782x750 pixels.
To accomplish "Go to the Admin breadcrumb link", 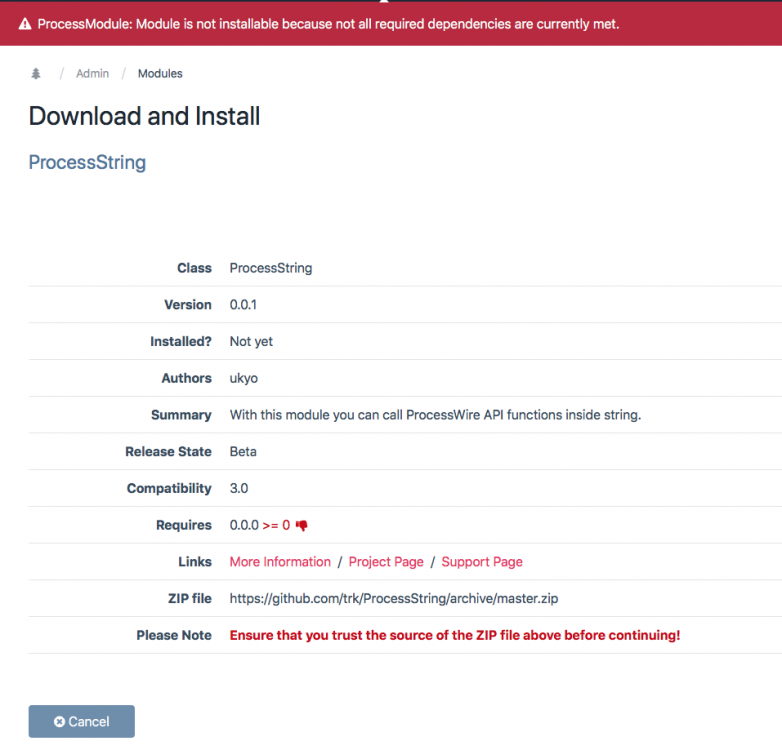I will [x=92, y=74].
